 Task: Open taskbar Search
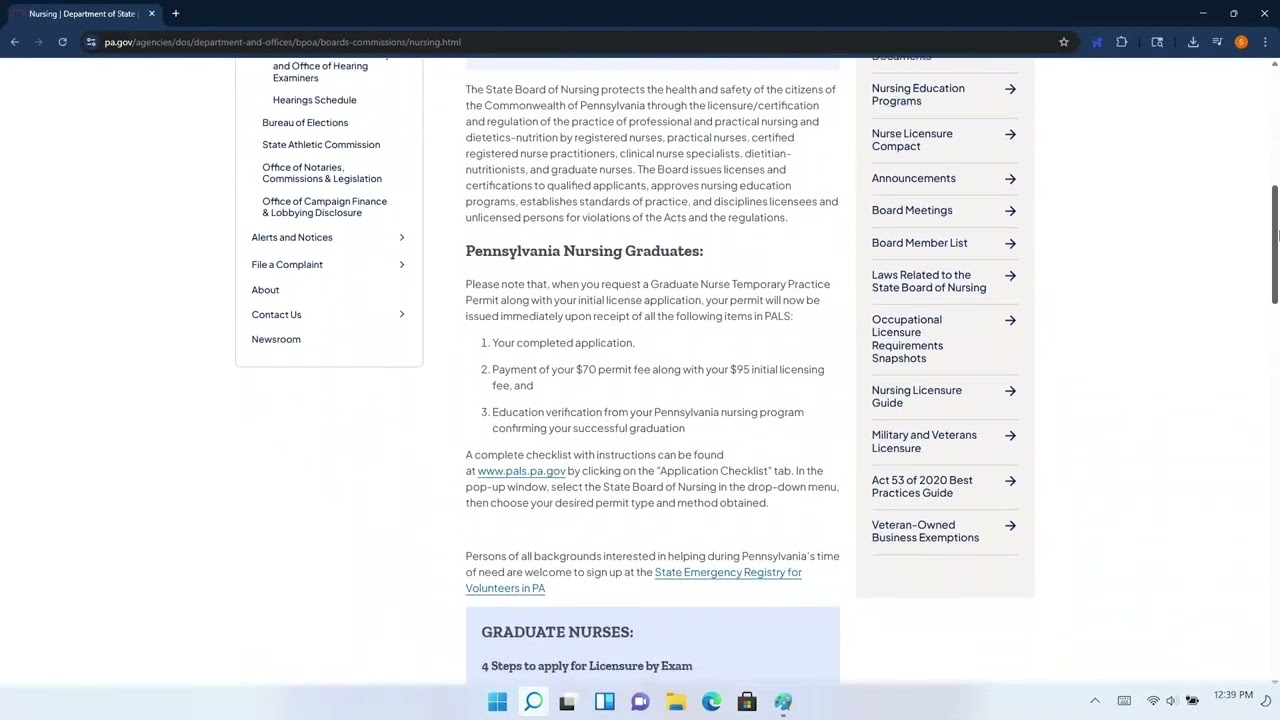click(x=533, y=702)
